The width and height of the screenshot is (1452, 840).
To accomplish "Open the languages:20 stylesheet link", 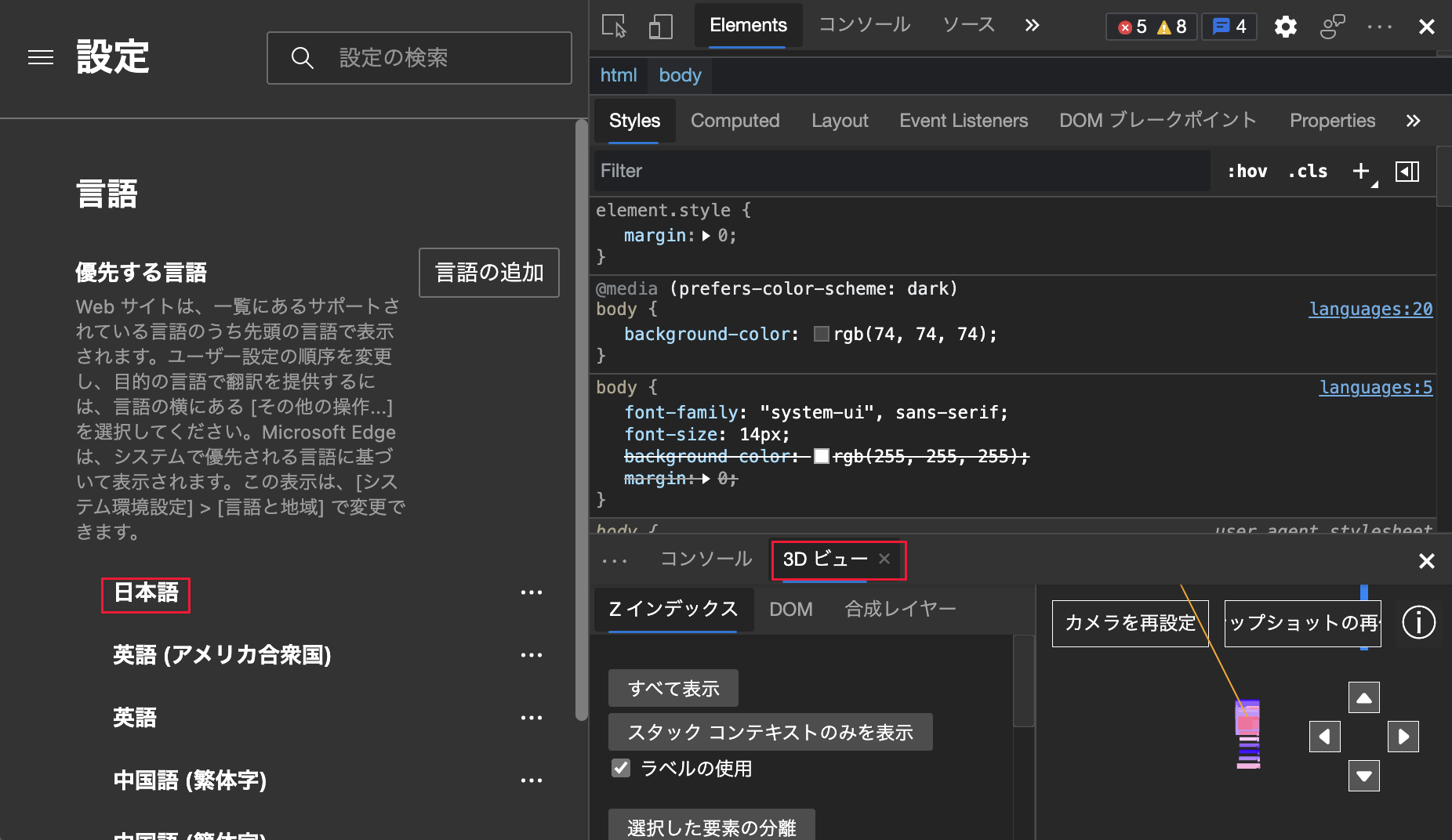I will pyautogui.click(x=1370, y=309).
